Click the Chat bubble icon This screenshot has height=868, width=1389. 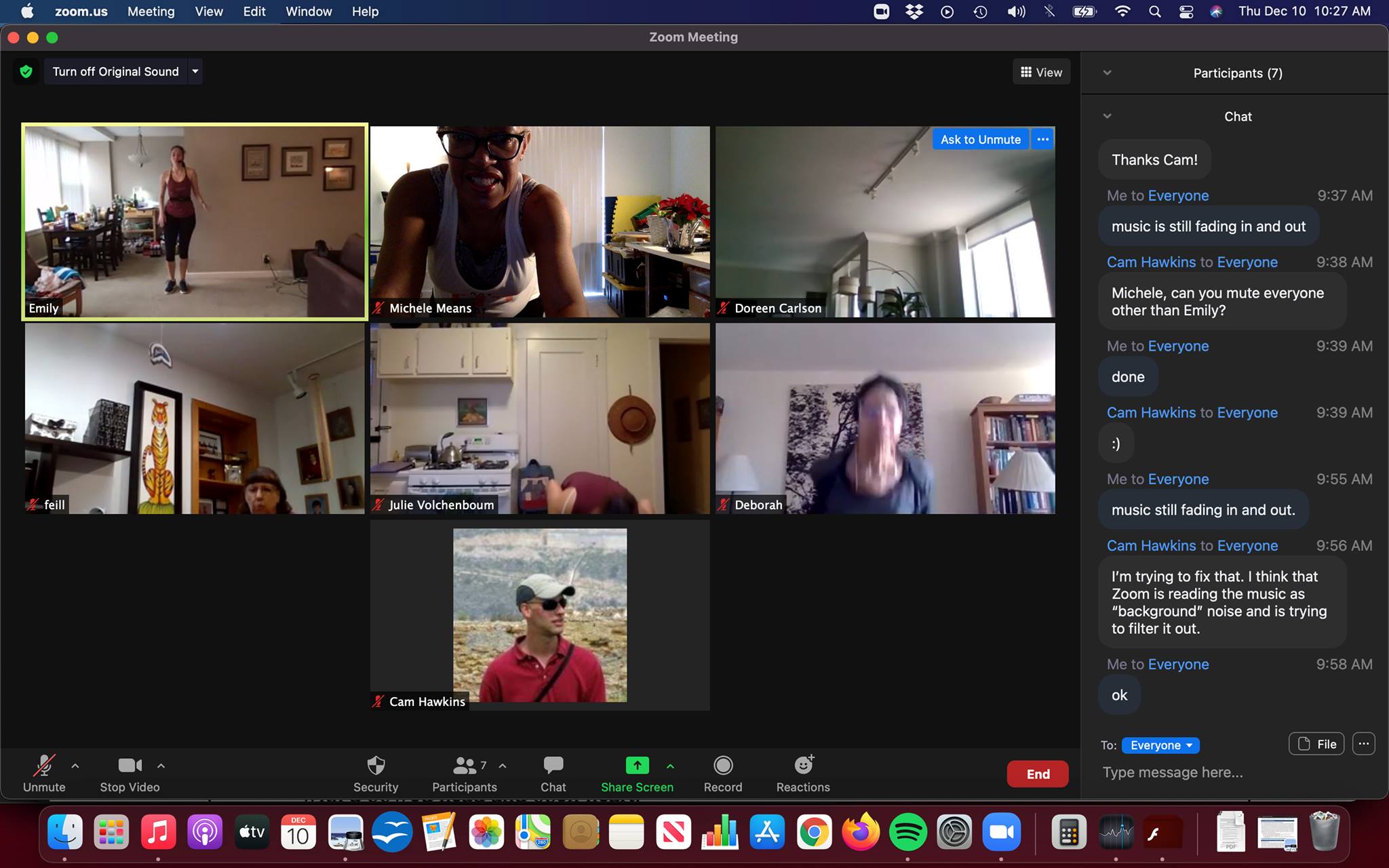553,766
